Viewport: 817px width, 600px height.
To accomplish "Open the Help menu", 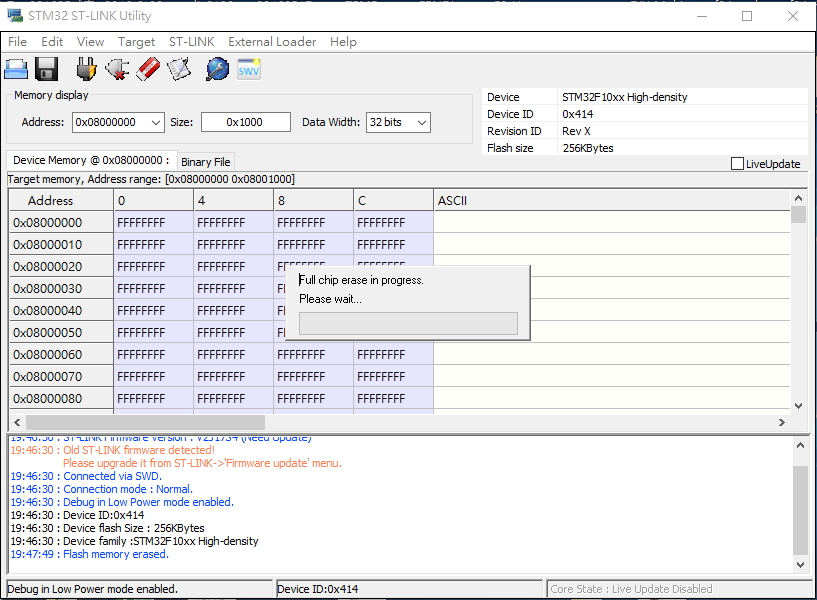I will [343, 42].
